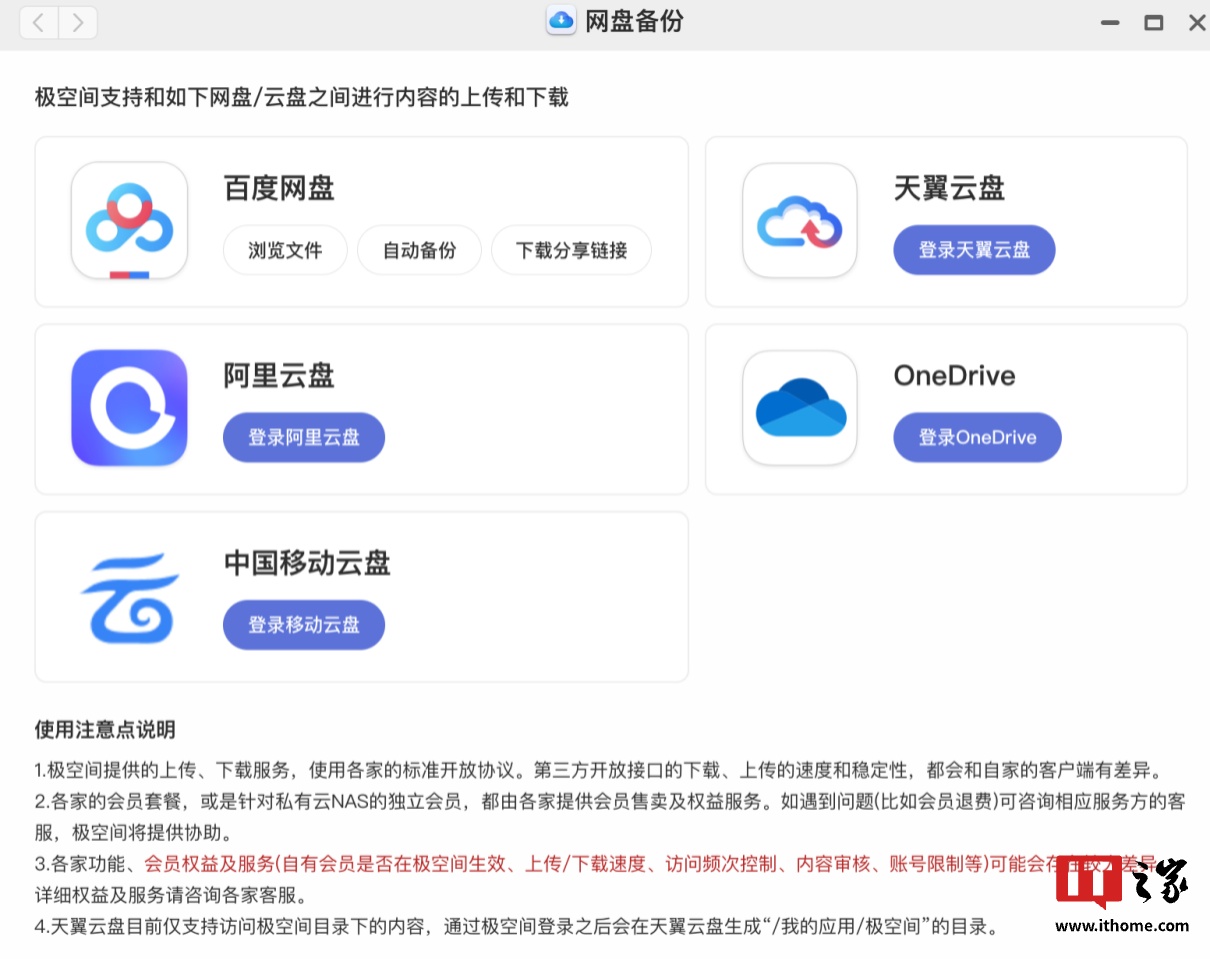Click the Tianyi Cloud (天翼云盘) logo icon
The height and width of the screenshot is (959, 1210).
click(x=799, y=221)
